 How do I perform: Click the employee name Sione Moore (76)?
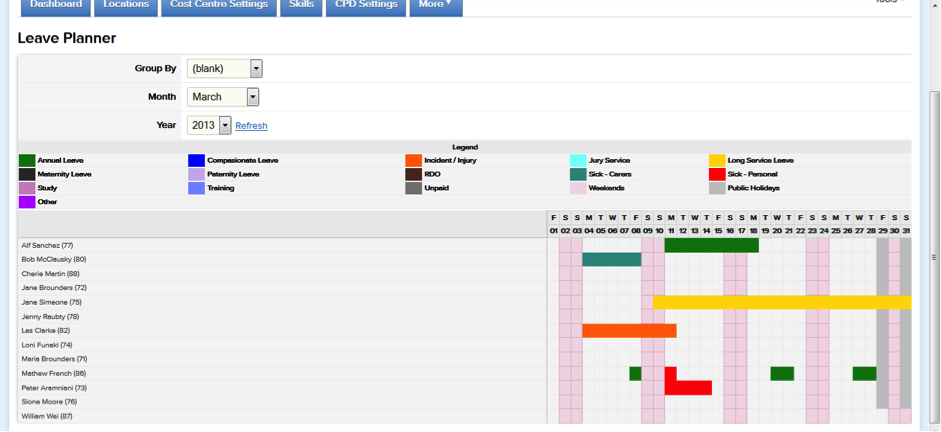click(49, 402)
